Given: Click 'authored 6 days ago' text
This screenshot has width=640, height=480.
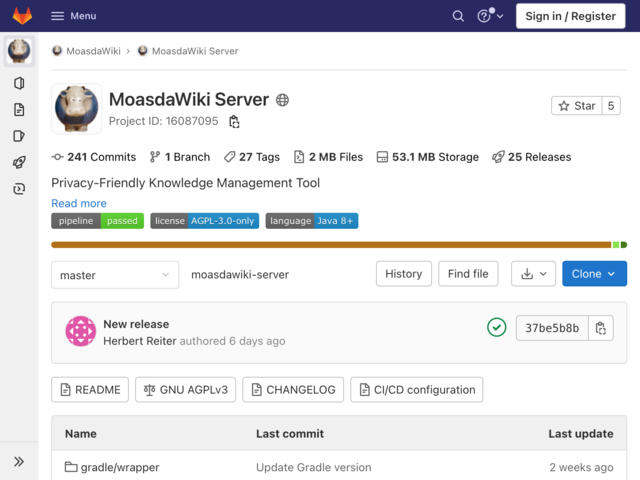Looking at the screenshot, I should (x=233, y=341).
